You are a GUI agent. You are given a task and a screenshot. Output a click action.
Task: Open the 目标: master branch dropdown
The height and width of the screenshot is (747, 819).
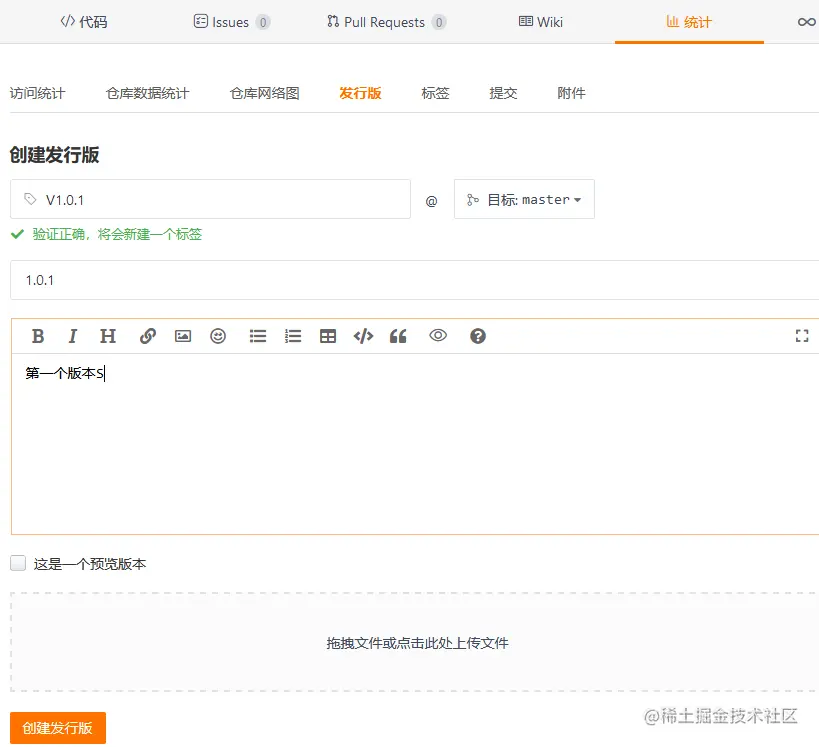point(524,199)
